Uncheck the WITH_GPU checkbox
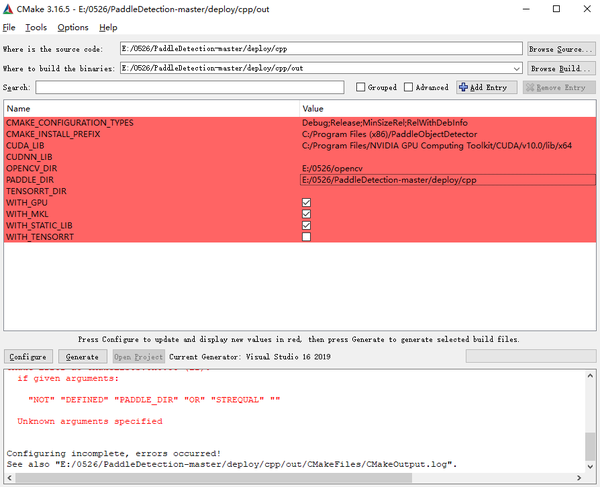Image resolution: width=600 pixels, height=487 pixels. pos(306,202)
